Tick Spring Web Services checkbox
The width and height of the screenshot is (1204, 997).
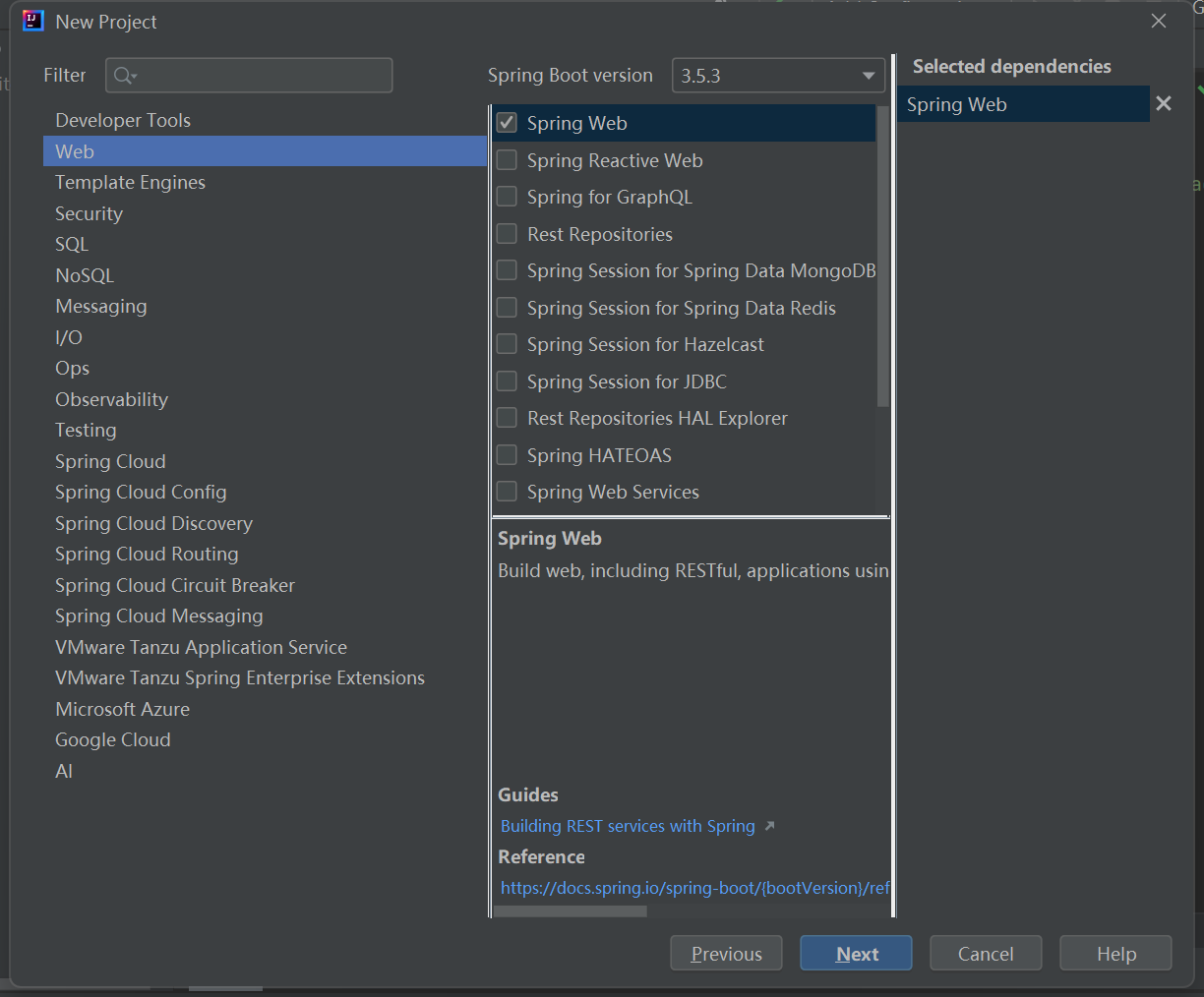tap(507, 492)
